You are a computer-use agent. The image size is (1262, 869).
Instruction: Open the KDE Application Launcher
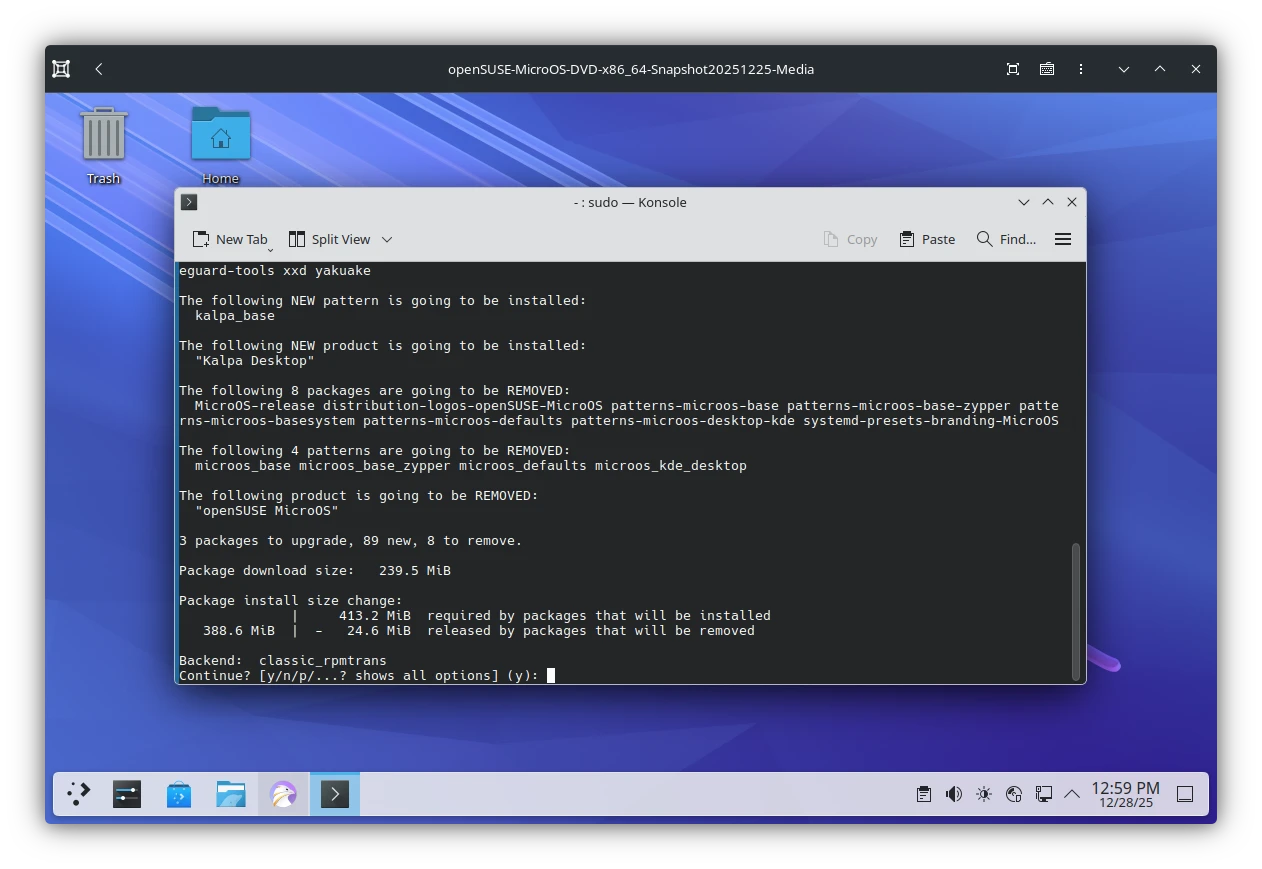[77, 794]
